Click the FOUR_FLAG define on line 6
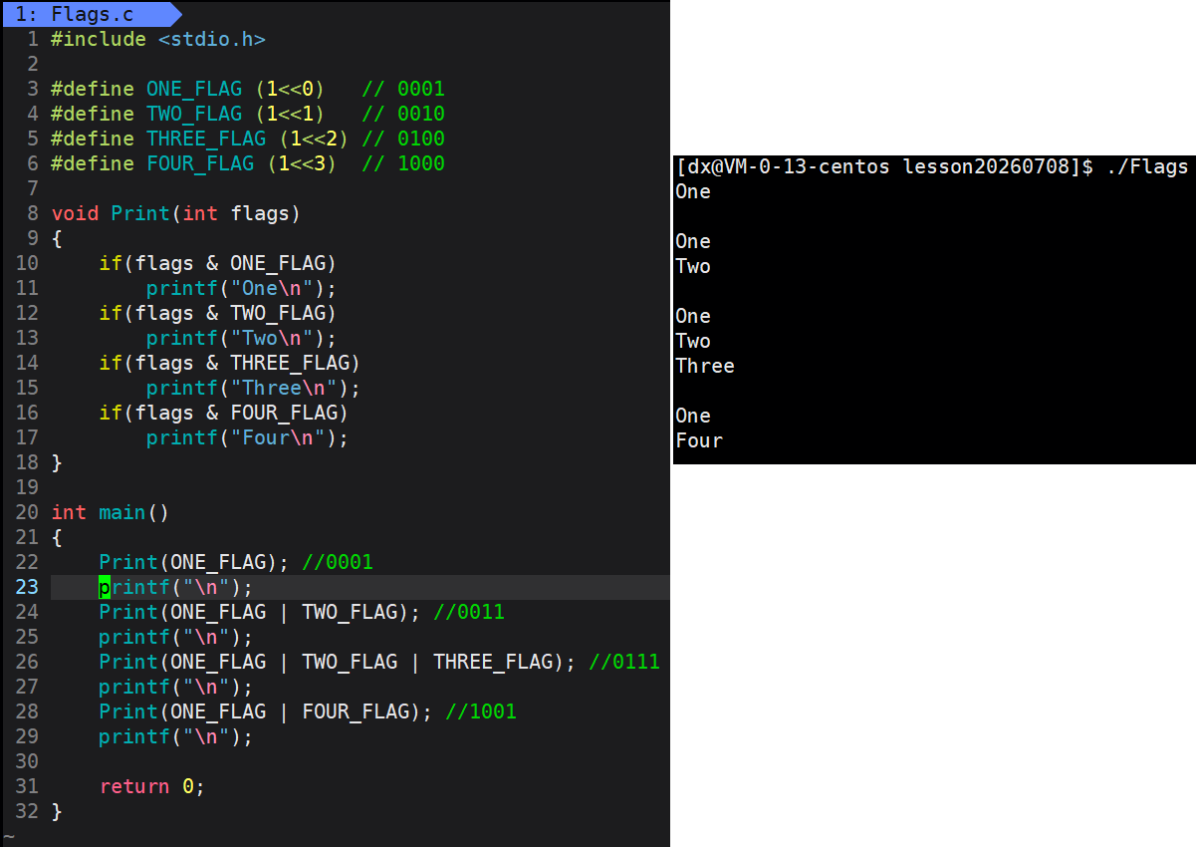 click(x=193, y=163)
